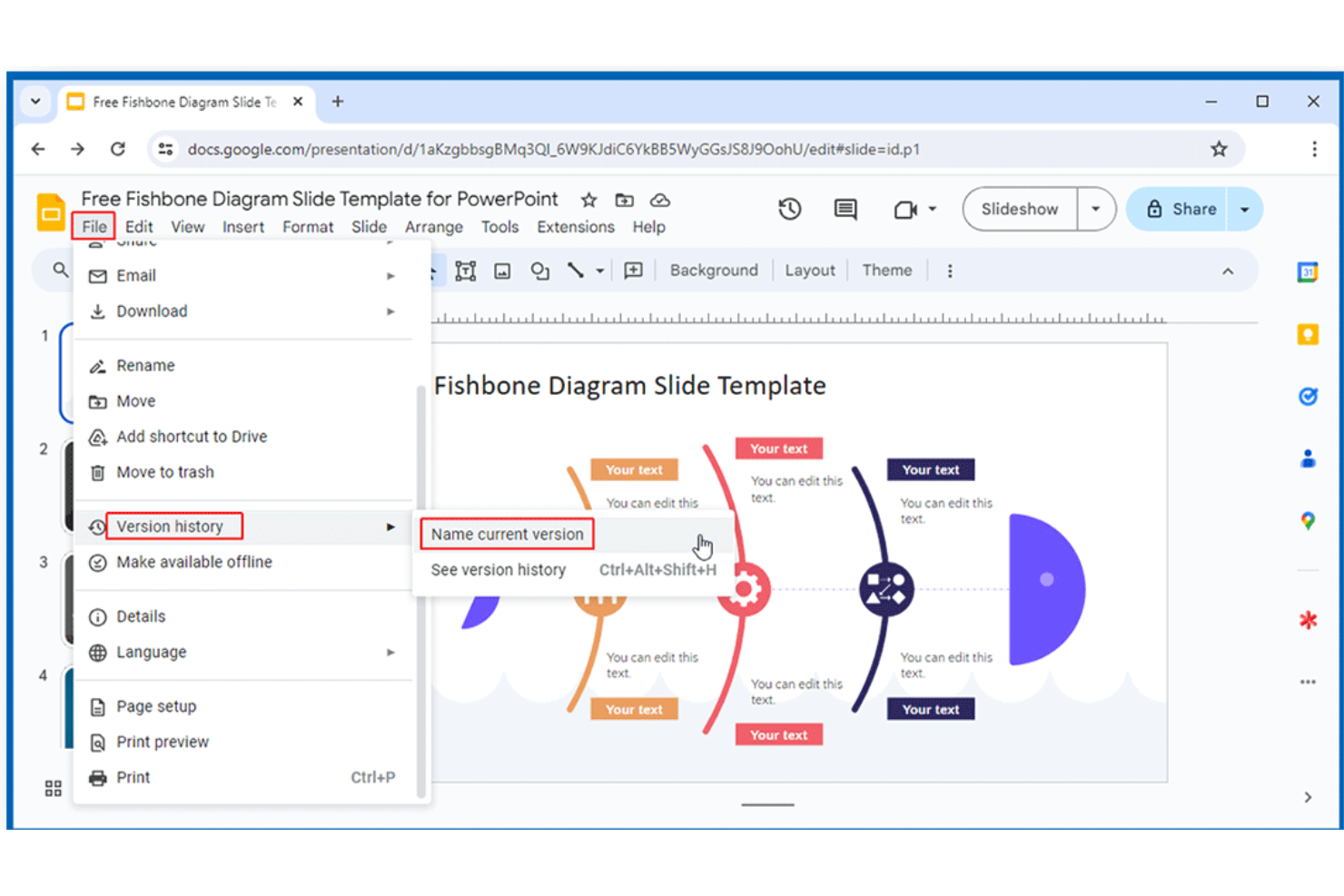Viewport: 1344px width, 896px height.
Task: Choose Name current version from the submenu
Action: tap(506, 534)
